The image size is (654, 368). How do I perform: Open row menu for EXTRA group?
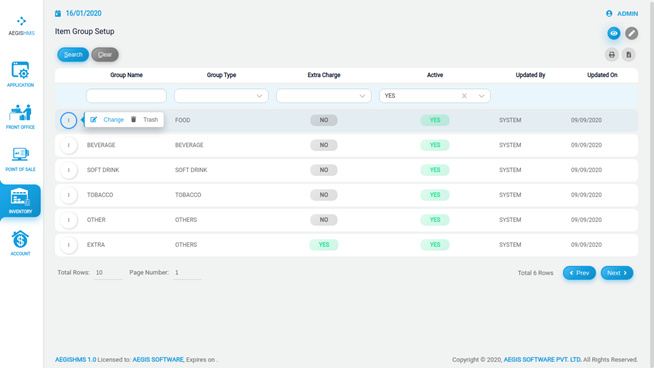[x=68, y=245]
